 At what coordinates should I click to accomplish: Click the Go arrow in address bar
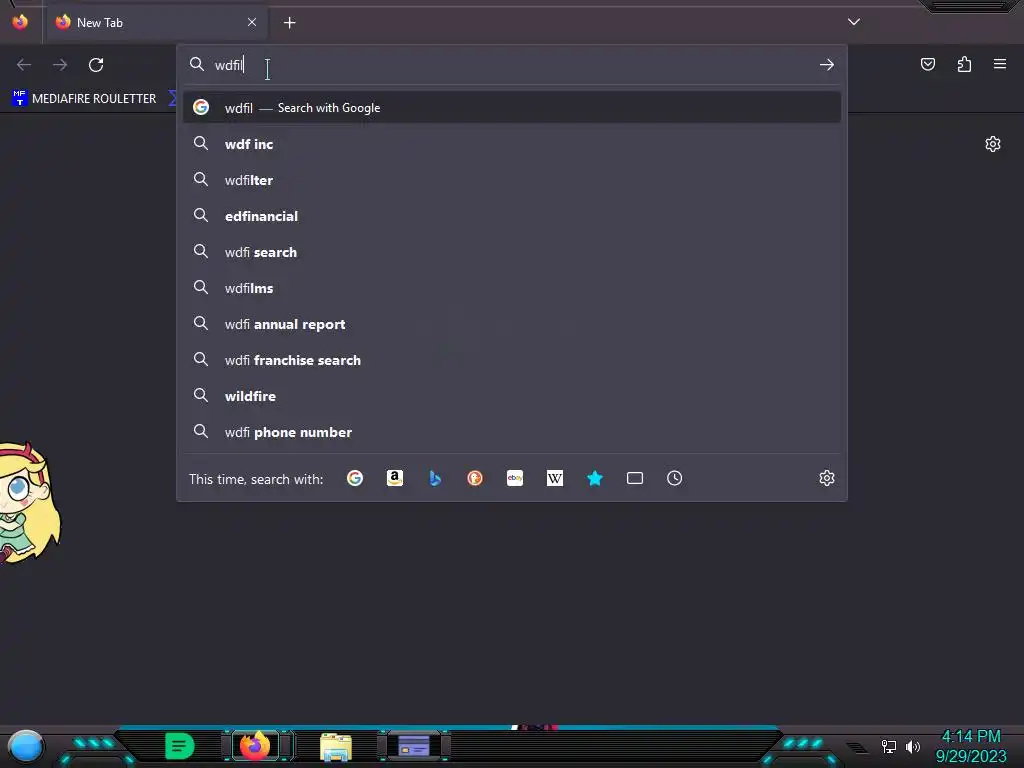point(827,65)
